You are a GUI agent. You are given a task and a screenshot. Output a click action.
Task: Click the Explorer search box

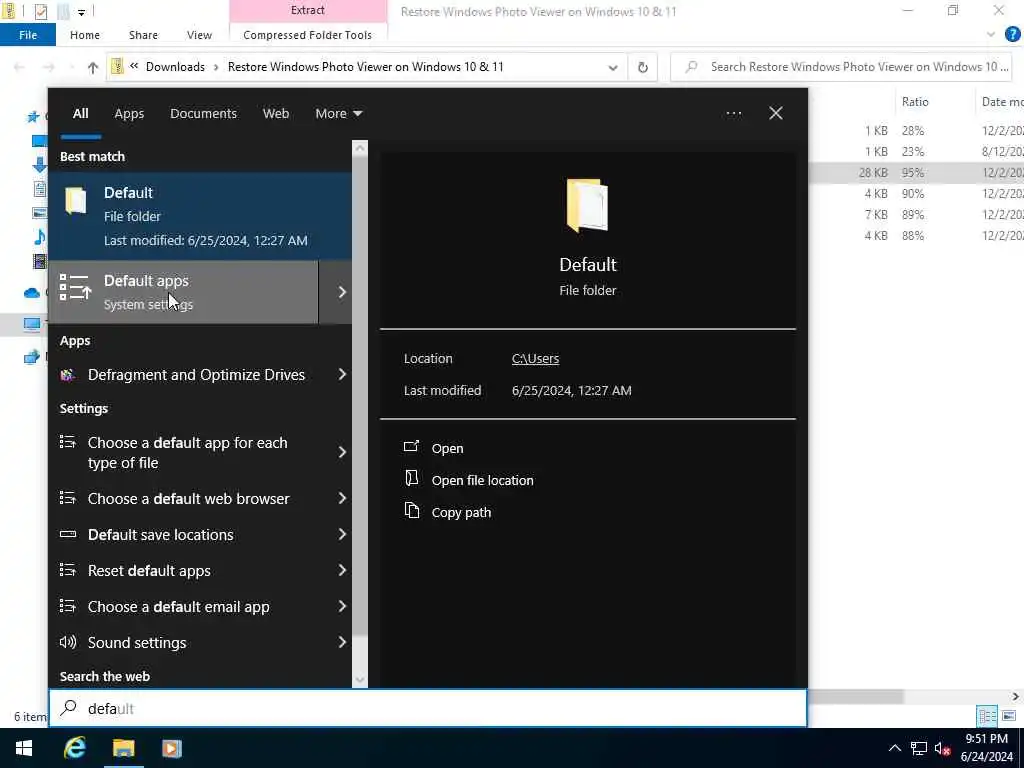click(x=842, y=67)
